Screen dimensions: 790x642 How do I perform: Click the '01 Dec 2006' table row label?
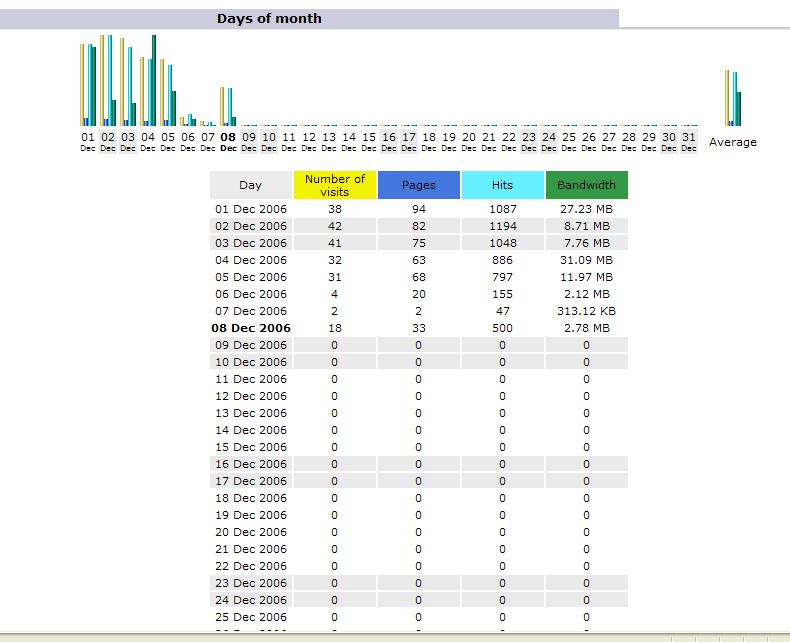(x=250, y=209)
